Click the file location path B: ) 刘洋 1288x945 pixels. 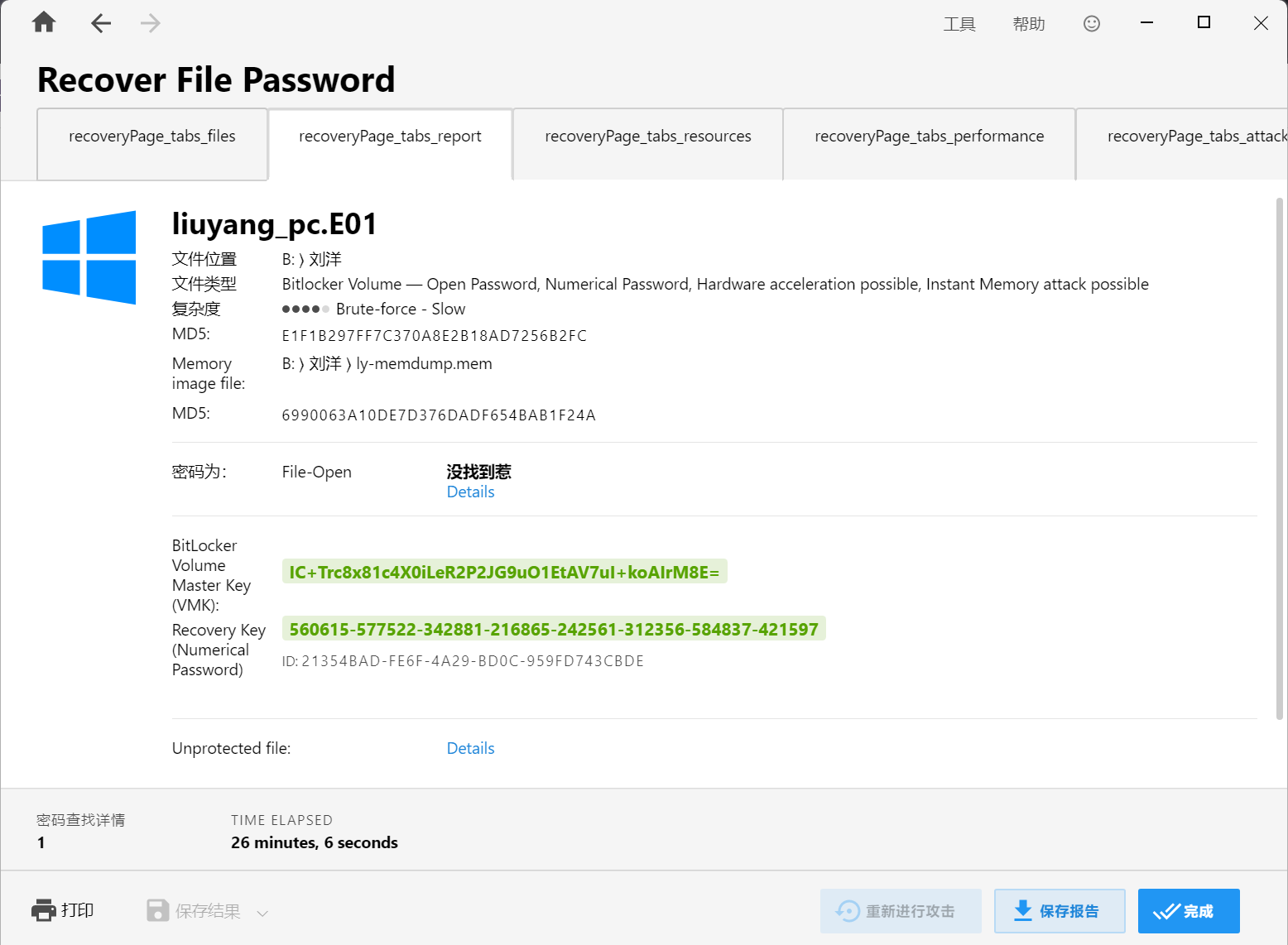tap(311, 260)
